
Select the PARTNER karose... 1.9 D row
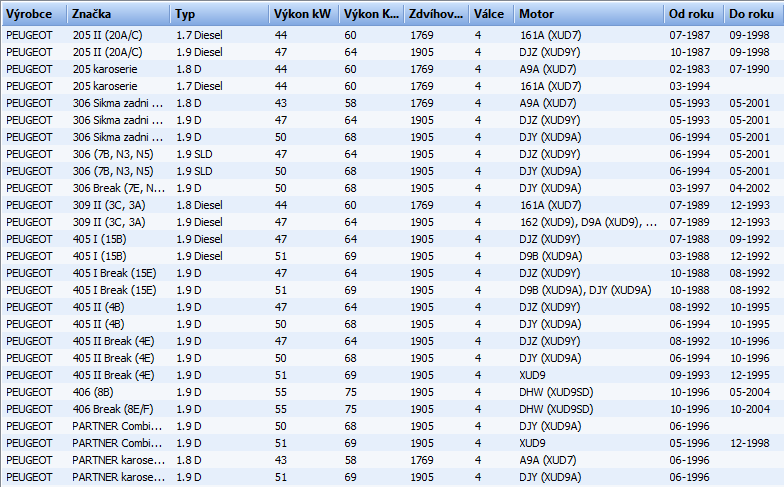[x=392, y=477]
